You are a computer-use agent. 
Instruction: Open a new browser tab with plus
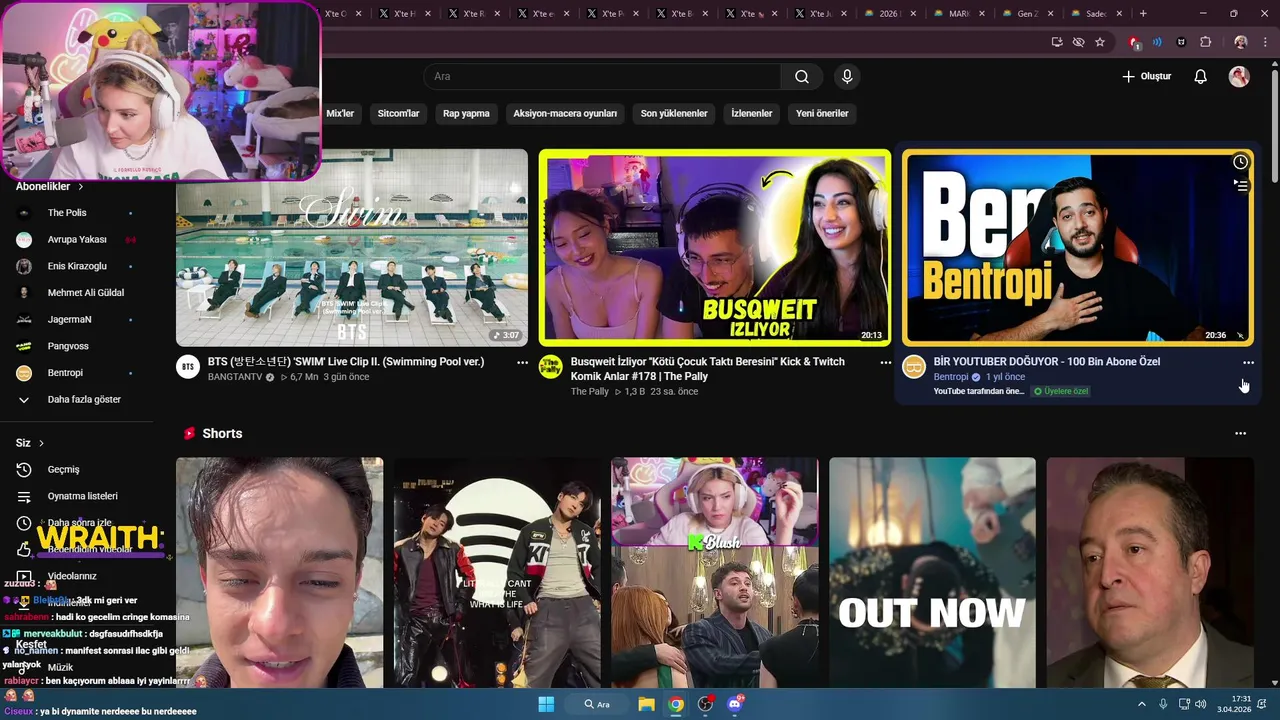click(x=1143, y=14)
